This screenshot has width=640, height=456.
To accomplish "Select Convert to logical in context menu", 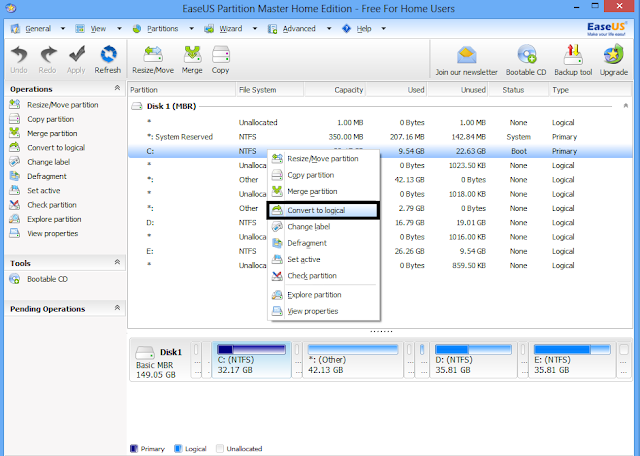I will [323, 210].
